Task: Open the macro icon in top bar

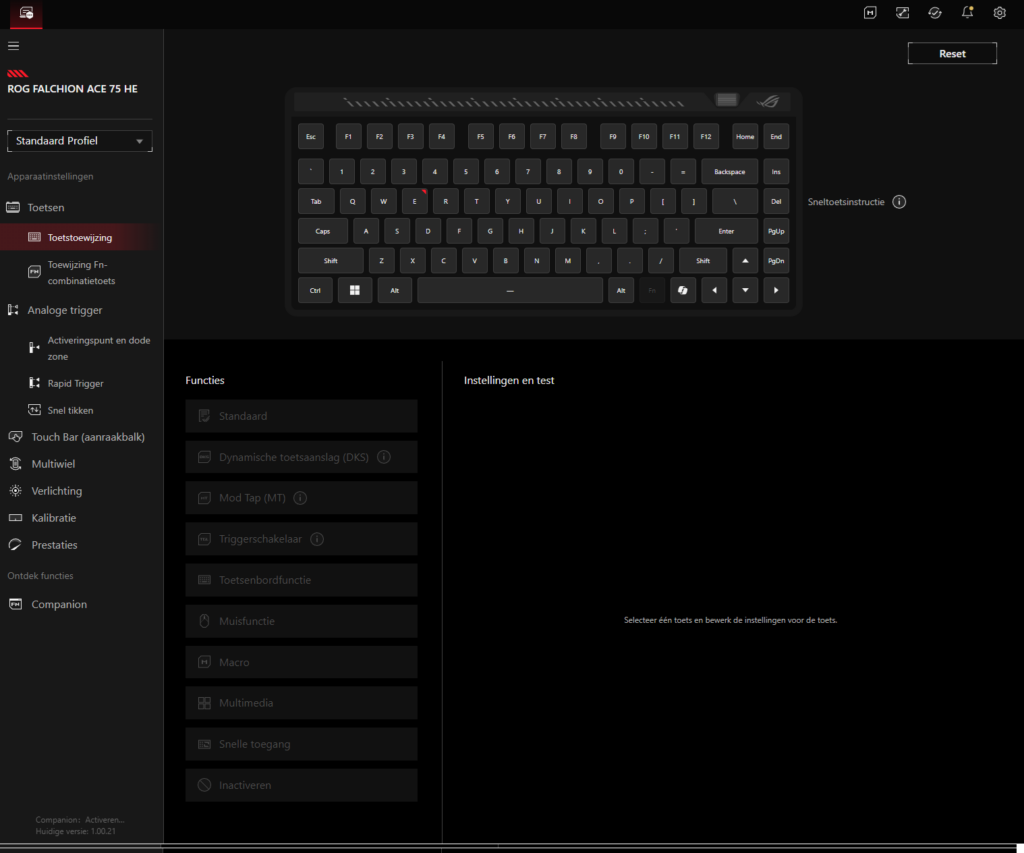Action: pyautogui.click(x=870, y=13)
